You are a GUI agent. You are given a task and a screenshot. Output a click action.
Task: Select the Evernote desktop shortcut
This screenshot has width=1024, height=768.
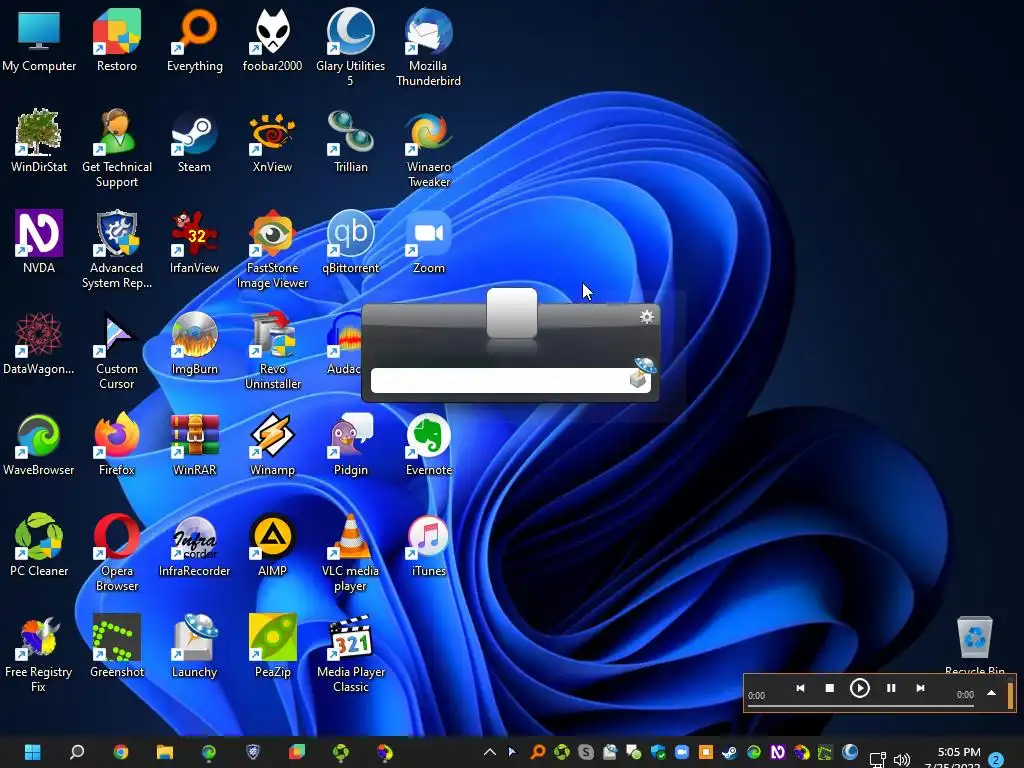(428, 445)
